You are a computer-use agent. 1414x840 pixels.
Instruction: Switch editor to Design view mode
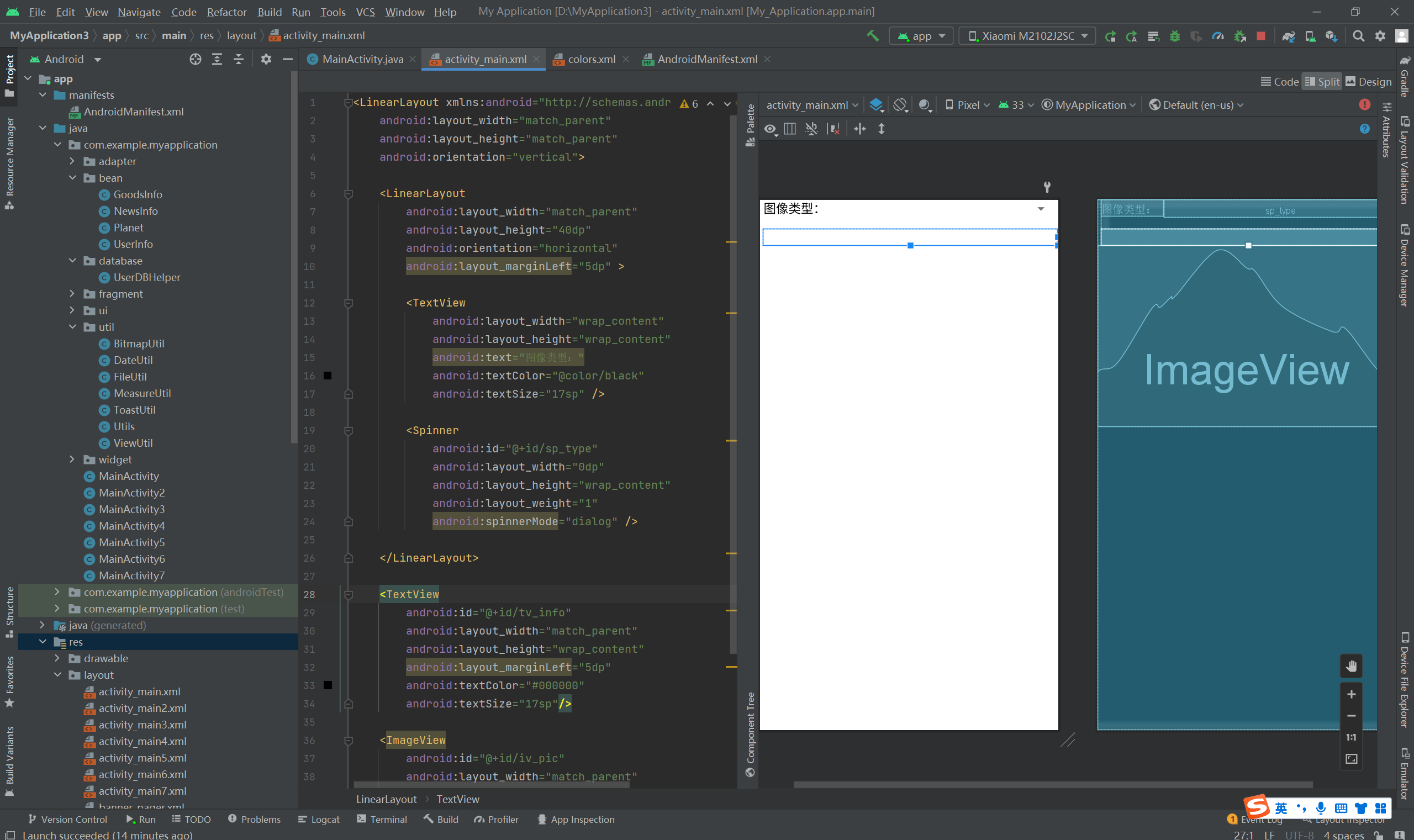[1368, 82]
